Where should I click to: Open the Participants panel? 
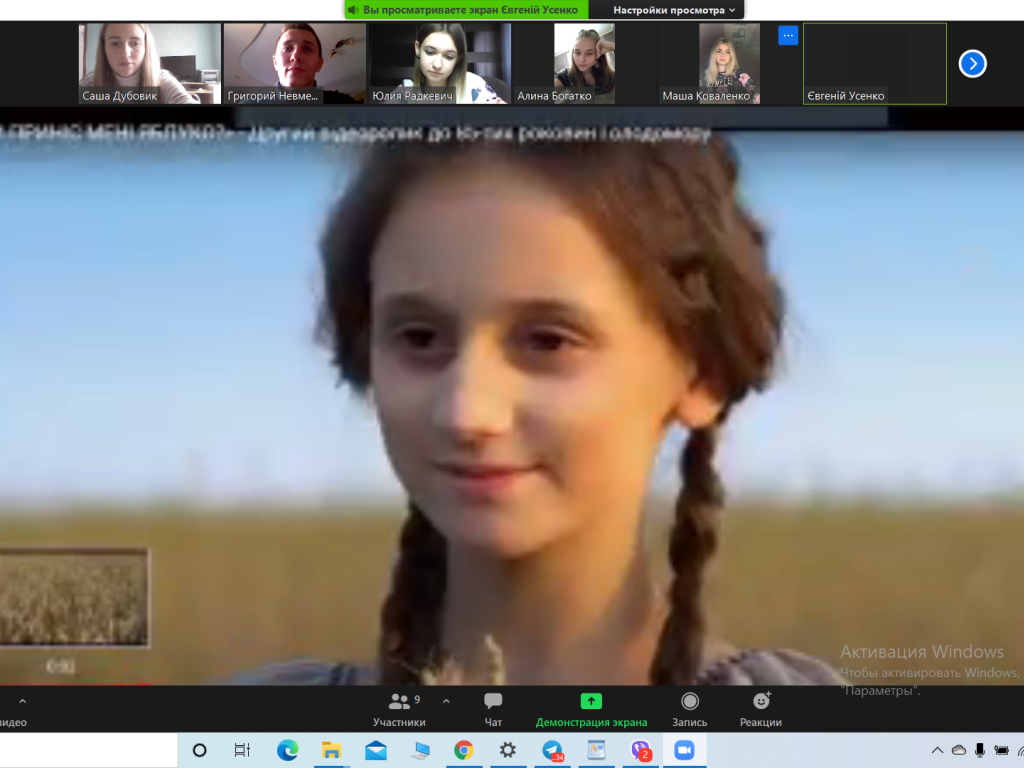(x=399, y=708)
